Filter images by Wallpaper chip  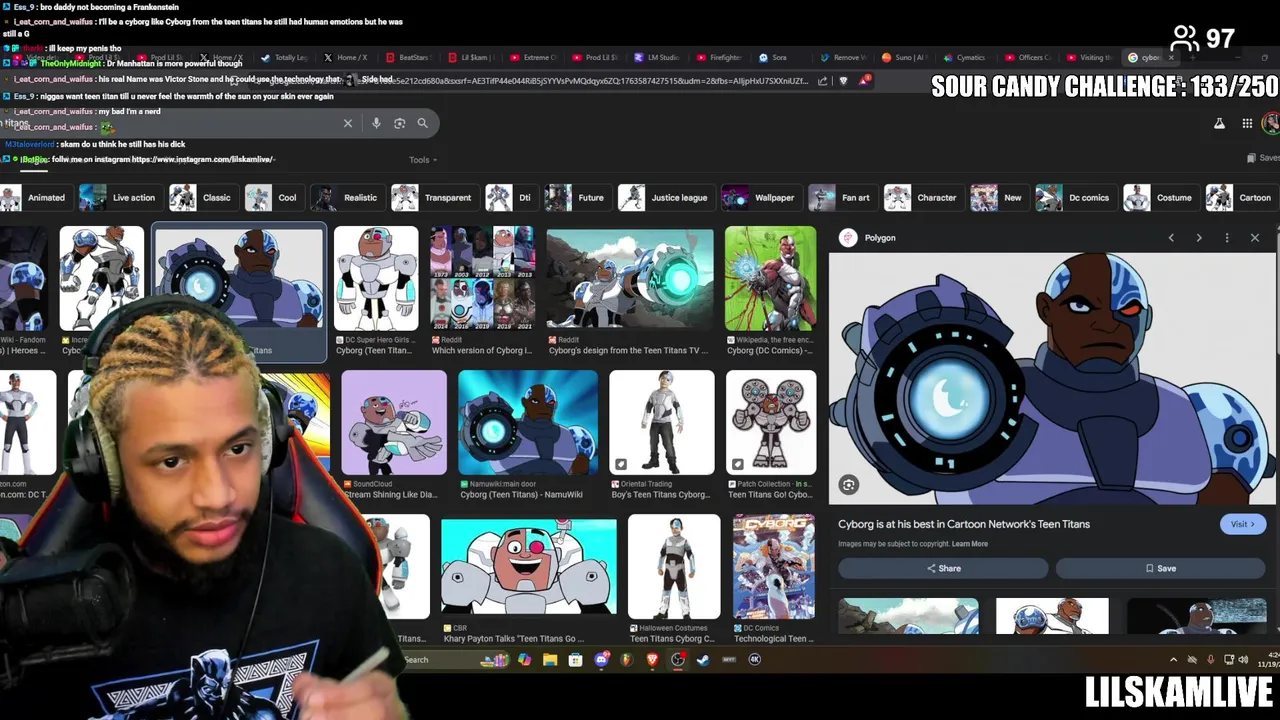[760, 198]
